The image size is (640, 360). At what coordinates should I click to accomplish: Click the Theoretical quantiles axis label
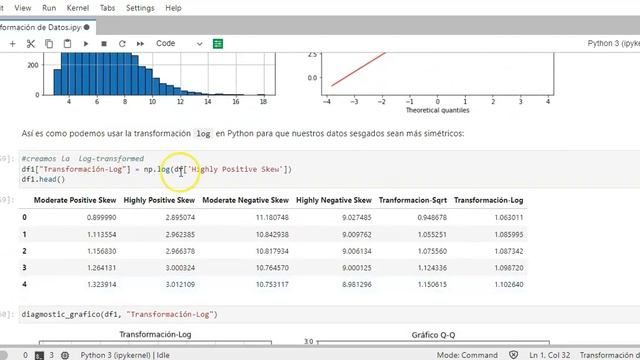tap(437, 110)
